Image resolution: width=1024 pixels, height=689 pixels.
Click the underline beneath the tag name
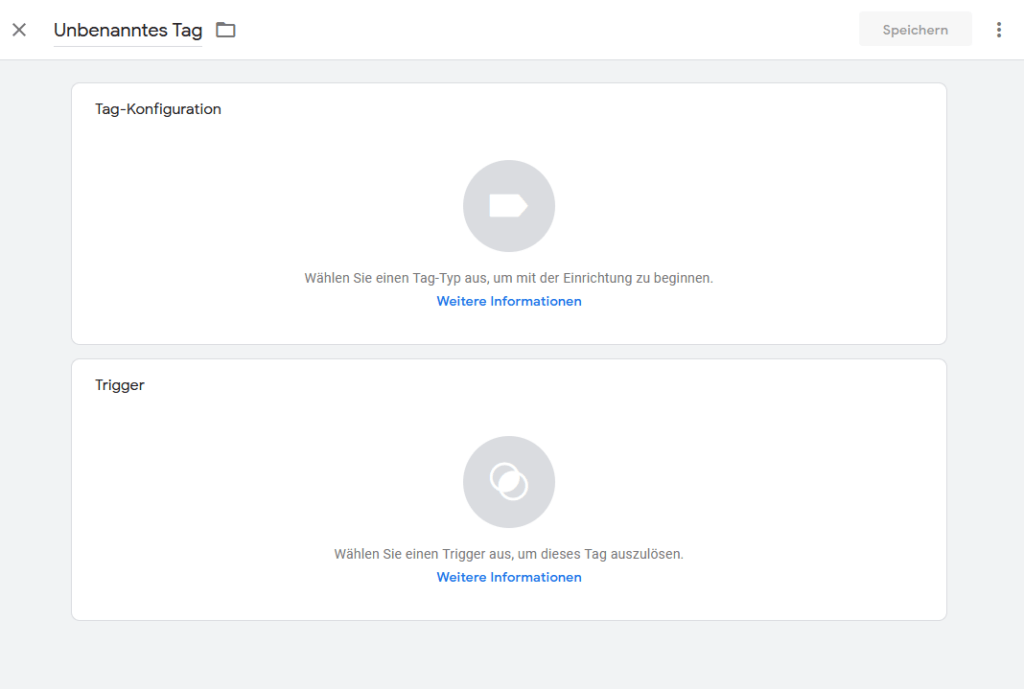(127, 46)
